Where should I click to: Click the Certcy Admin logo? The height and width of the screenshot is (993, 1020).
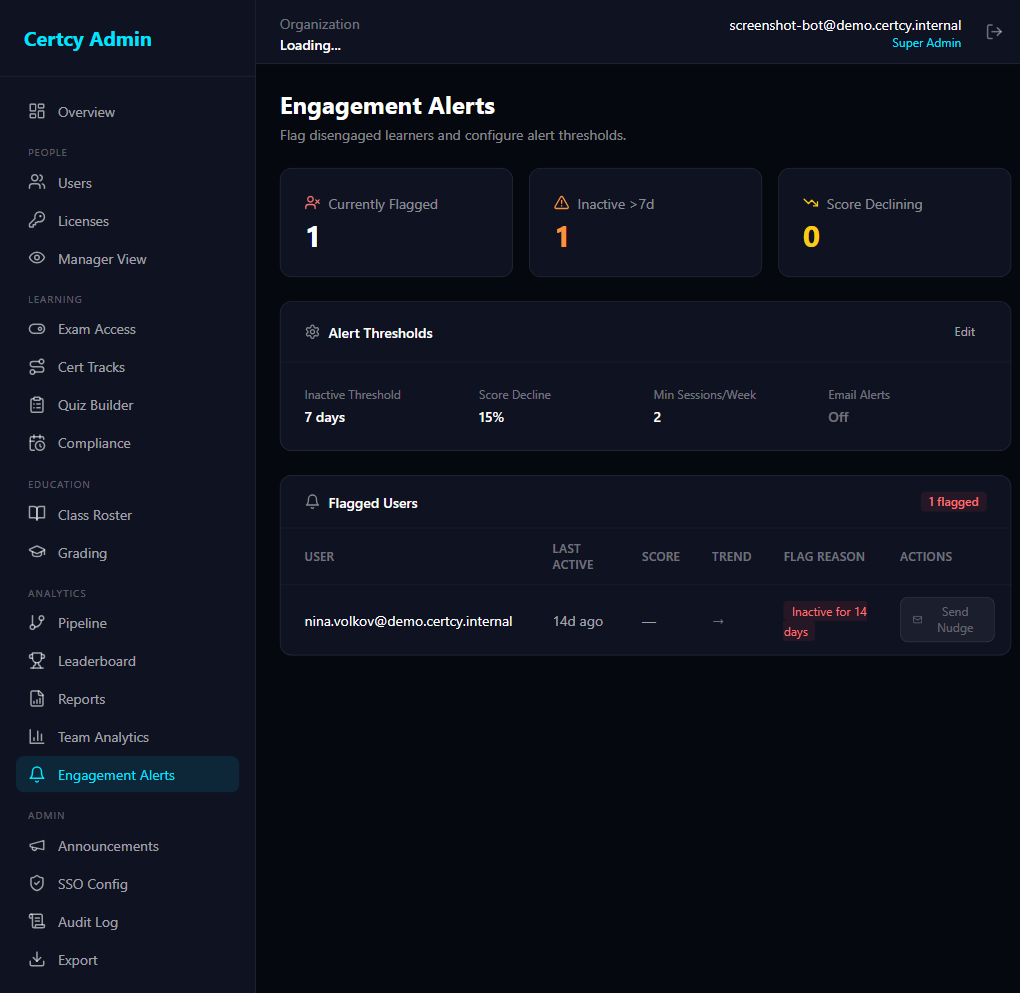(x=88, y=39)
